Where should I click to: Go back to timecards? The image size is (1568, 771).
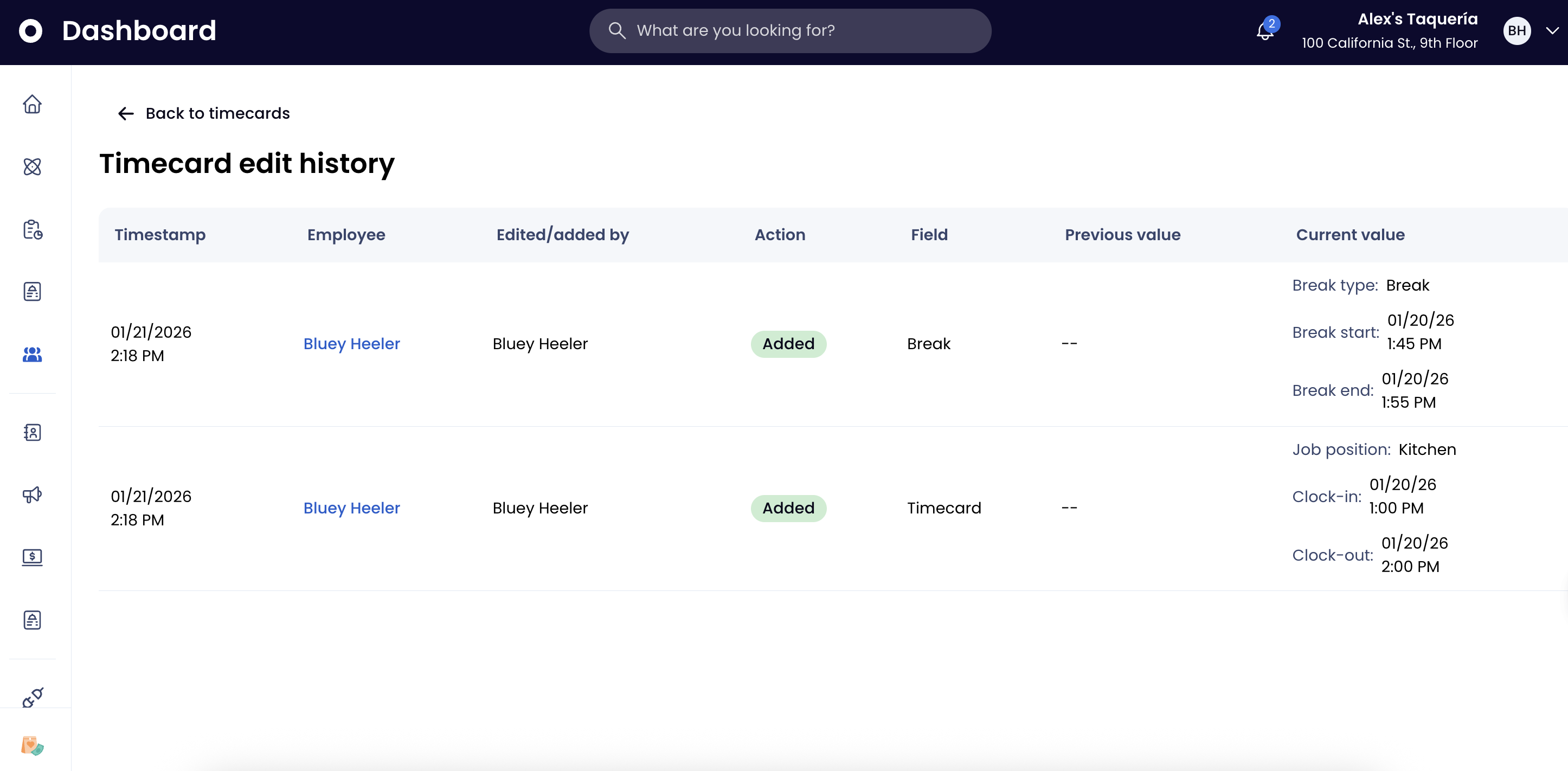point(204,113)
